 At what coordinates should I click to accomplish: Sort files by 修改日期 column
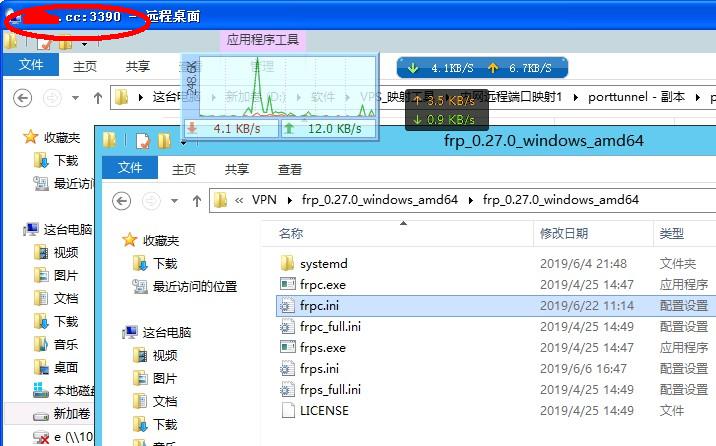coord(564,233)
